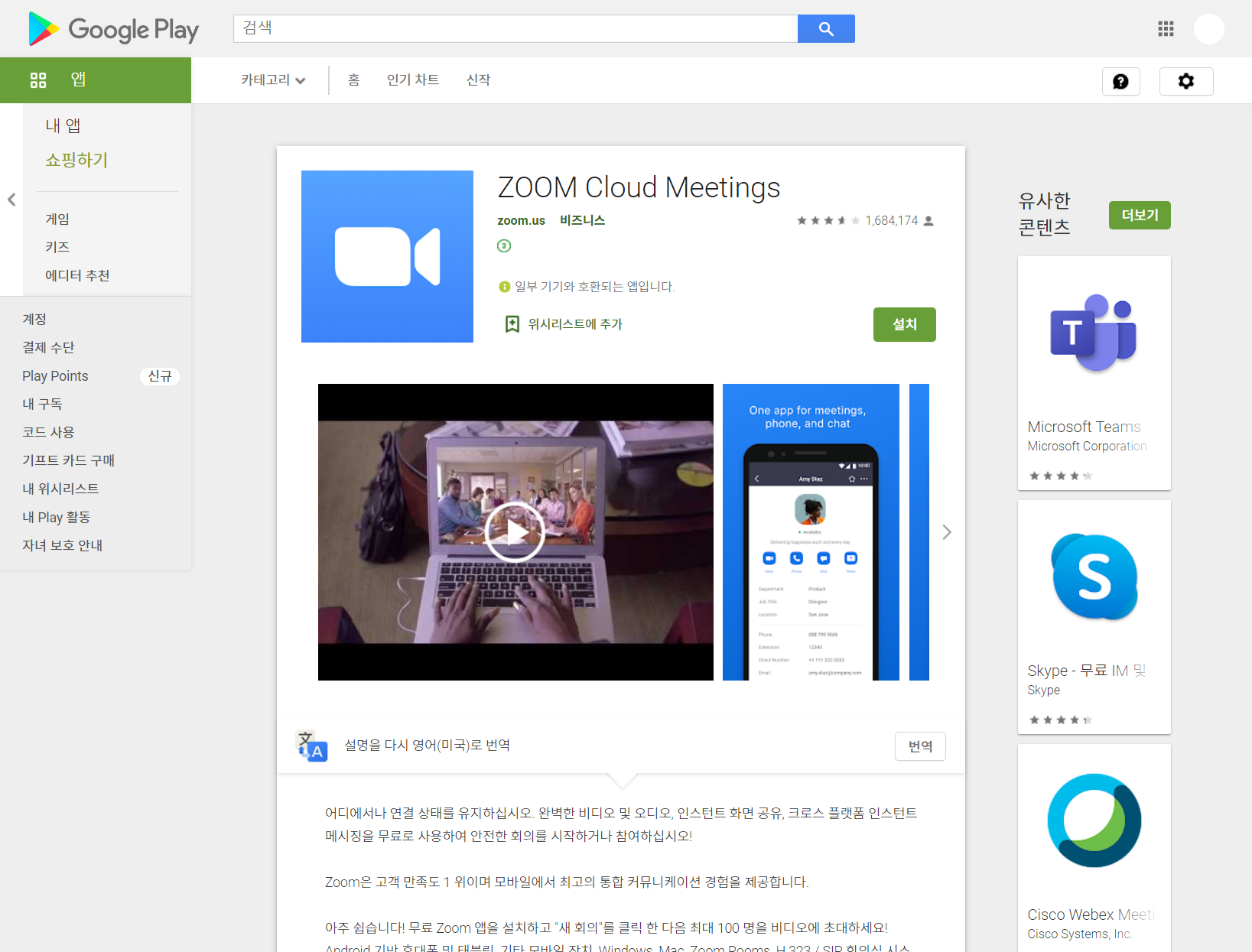Click the Microsoft Teams star rating
Viewport: 1252px width, 952px height.
click(1060, 476)
